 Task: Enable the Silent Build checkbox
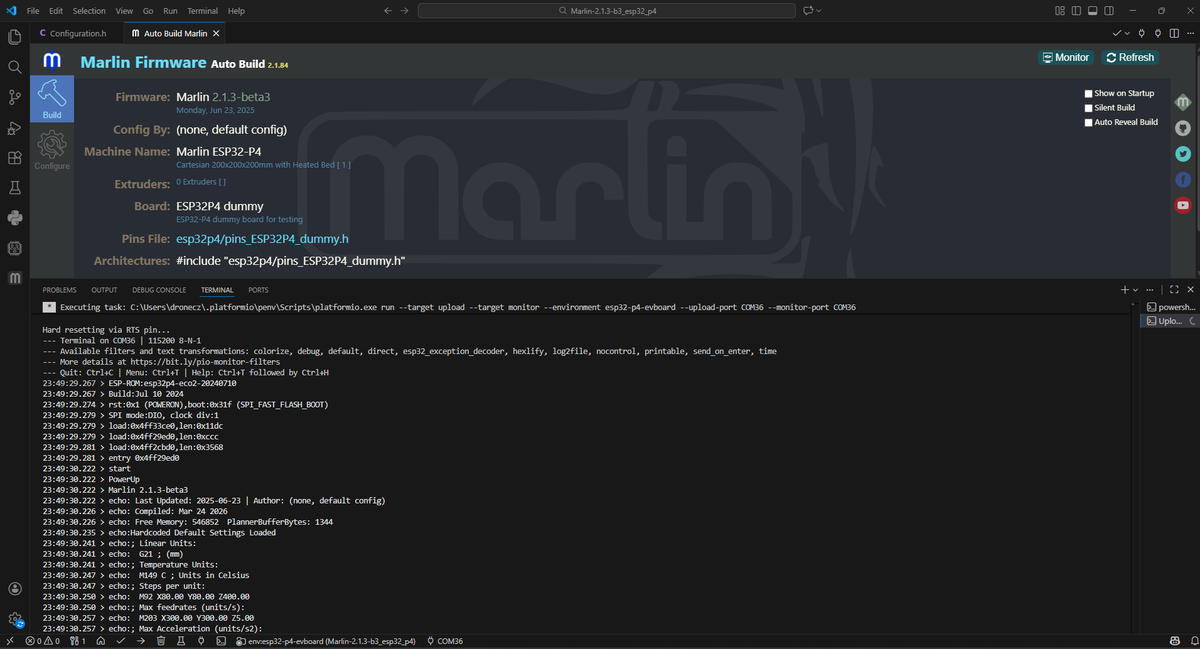1089,108
